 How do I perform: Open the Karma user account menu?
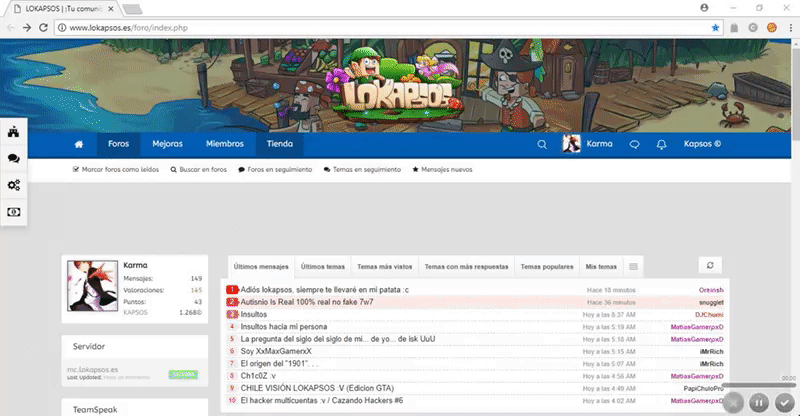[x=588, y=144]
